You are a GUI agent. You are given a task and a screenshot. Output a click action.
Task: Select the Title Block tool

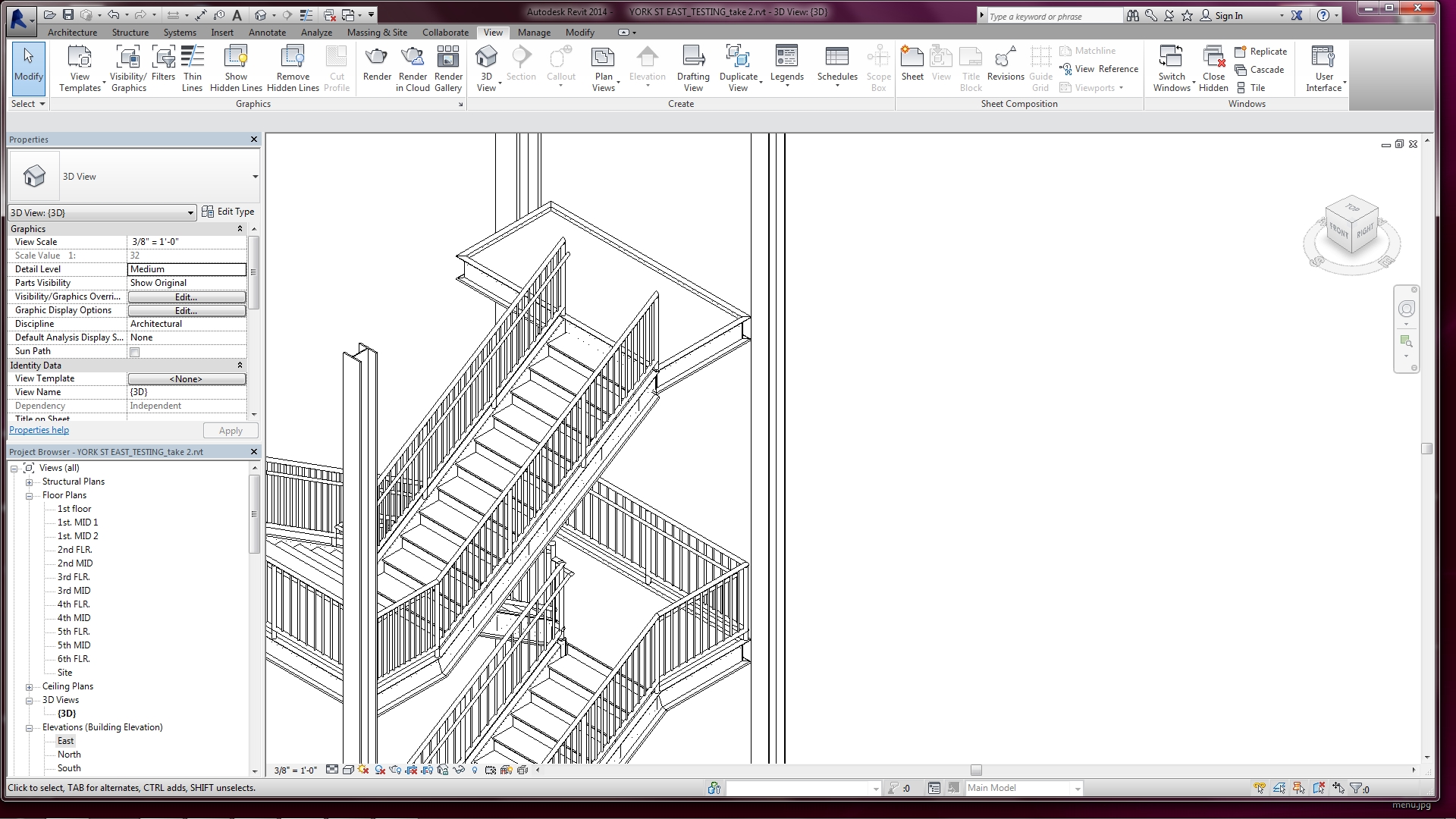point(971,68)
